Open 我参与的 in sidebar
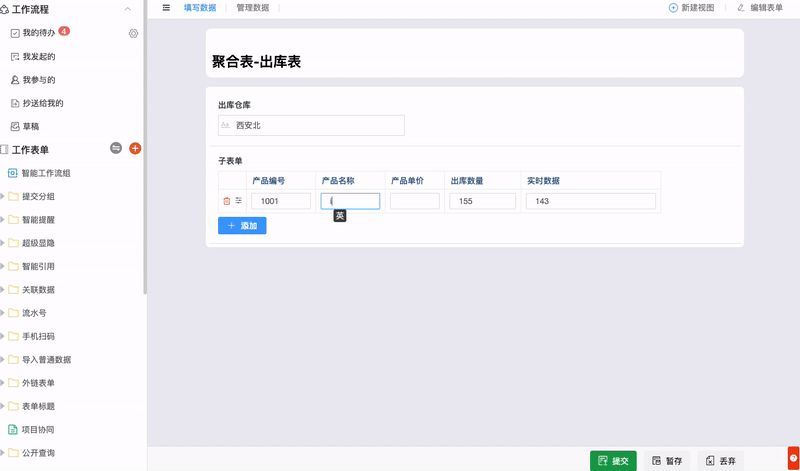Image resolution: width=800 pixels, height=471 pixels. (x=39, y=80)
